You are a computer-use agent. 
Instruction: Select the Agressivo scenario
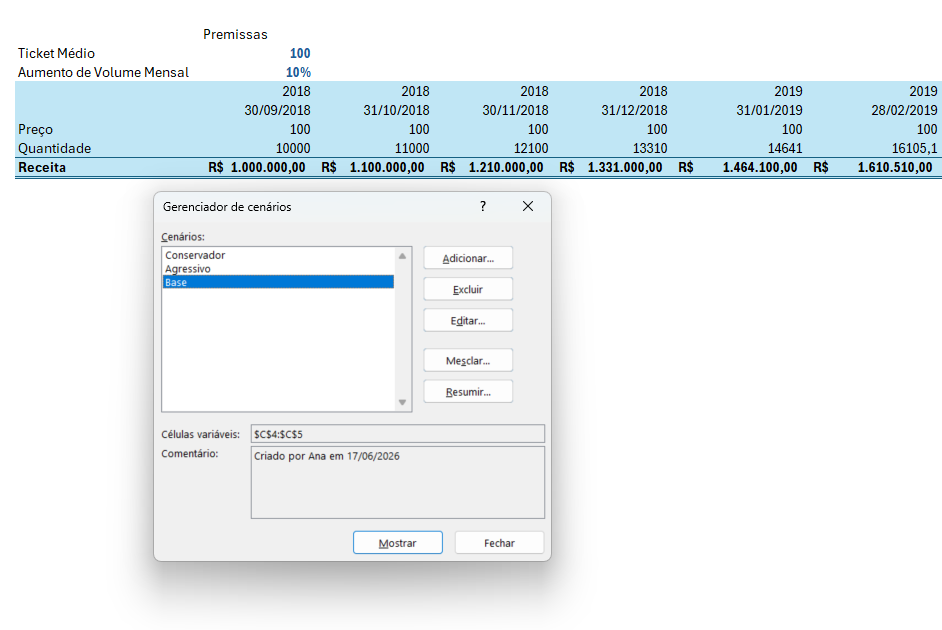click(278, 268)
